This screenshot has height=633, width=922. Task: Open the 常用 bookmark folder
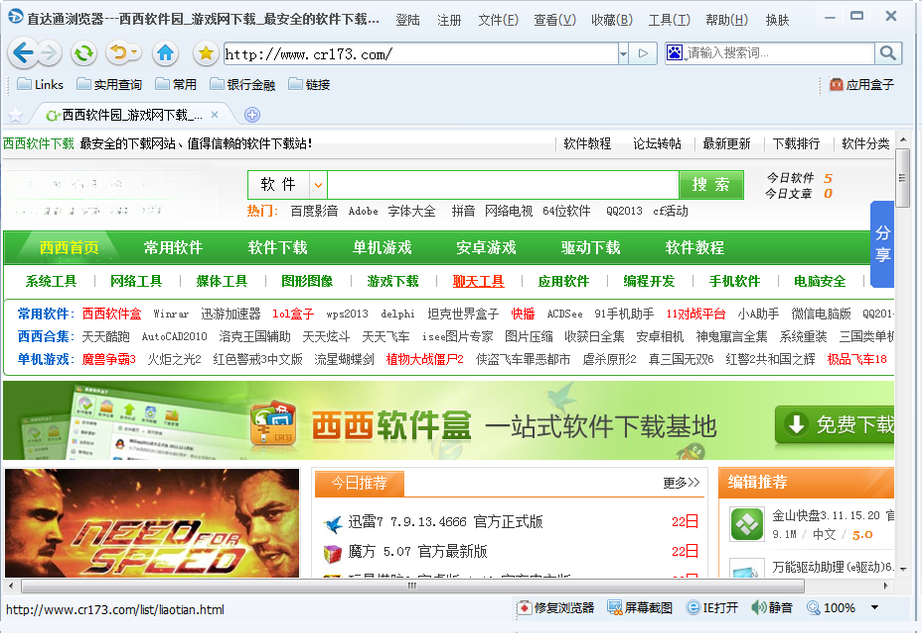[176, 85]
